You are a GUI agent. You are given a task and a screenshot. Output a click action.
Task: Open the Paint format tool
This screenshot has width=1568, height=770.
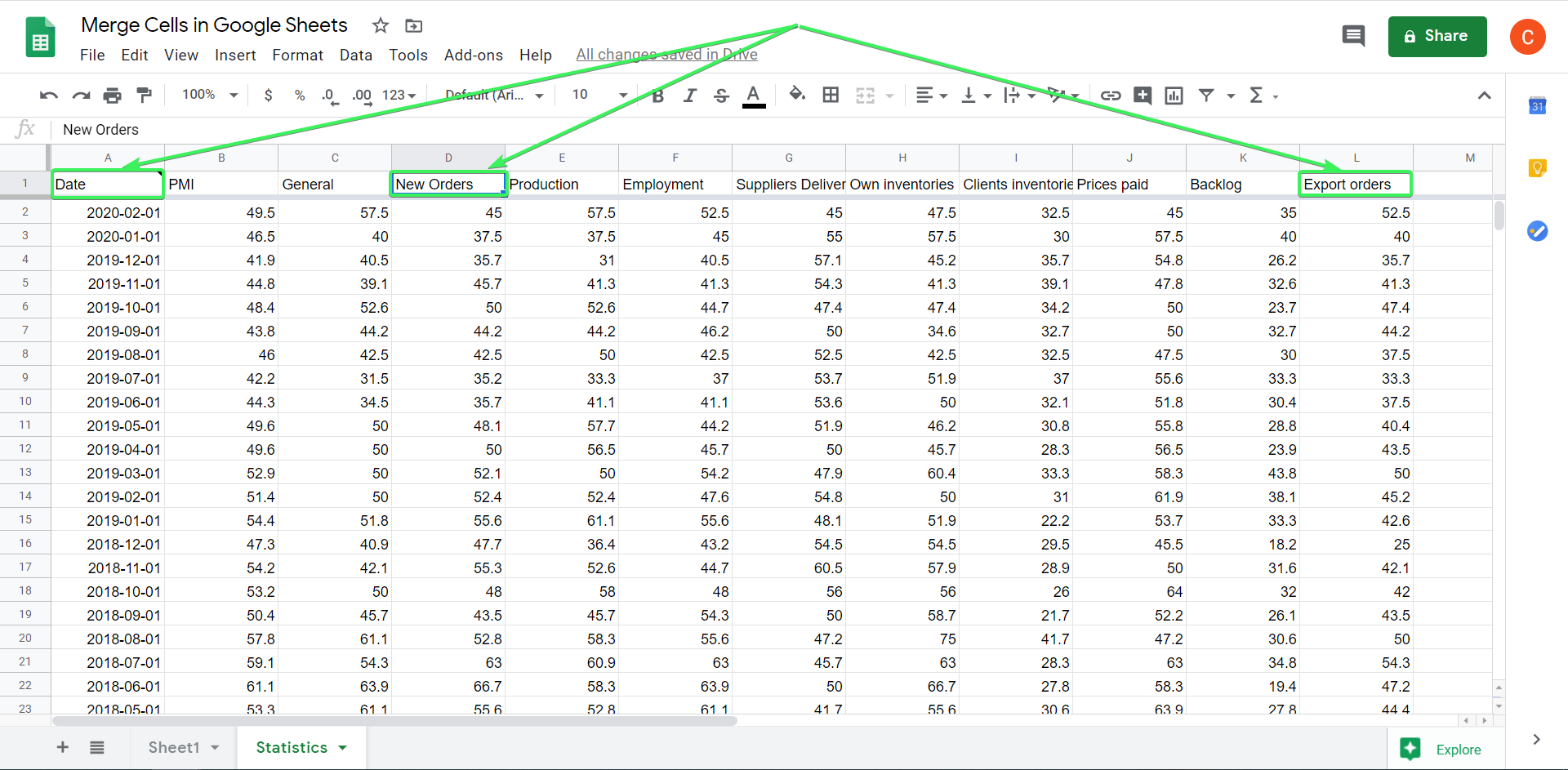point(145,95)
